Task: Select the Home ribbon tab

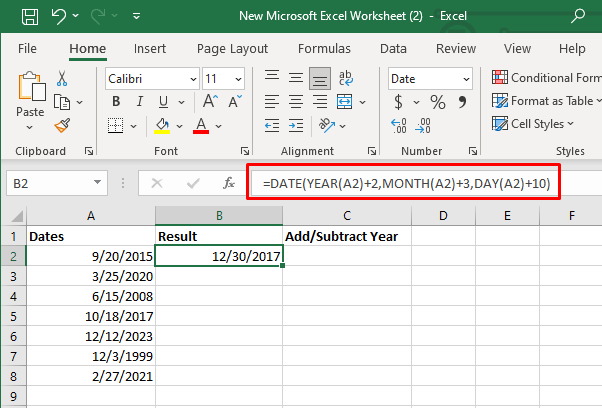Action: pyautogui.click(x=88, y=49)
